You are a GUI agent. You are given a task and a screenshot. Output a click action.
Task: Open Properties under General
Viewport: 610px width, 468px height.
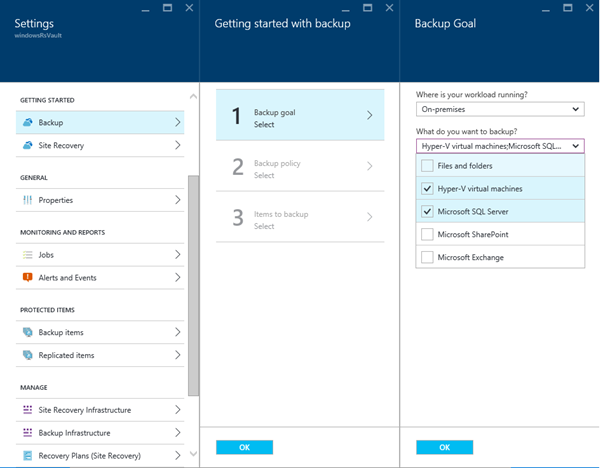[100, 200]
